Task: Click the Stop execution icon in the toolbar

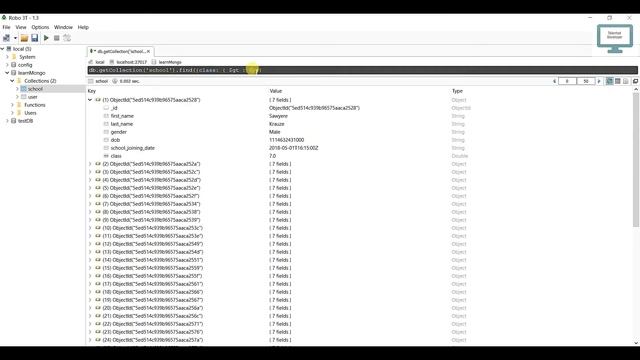Action: pyautogui.click(x=57, y=38)
